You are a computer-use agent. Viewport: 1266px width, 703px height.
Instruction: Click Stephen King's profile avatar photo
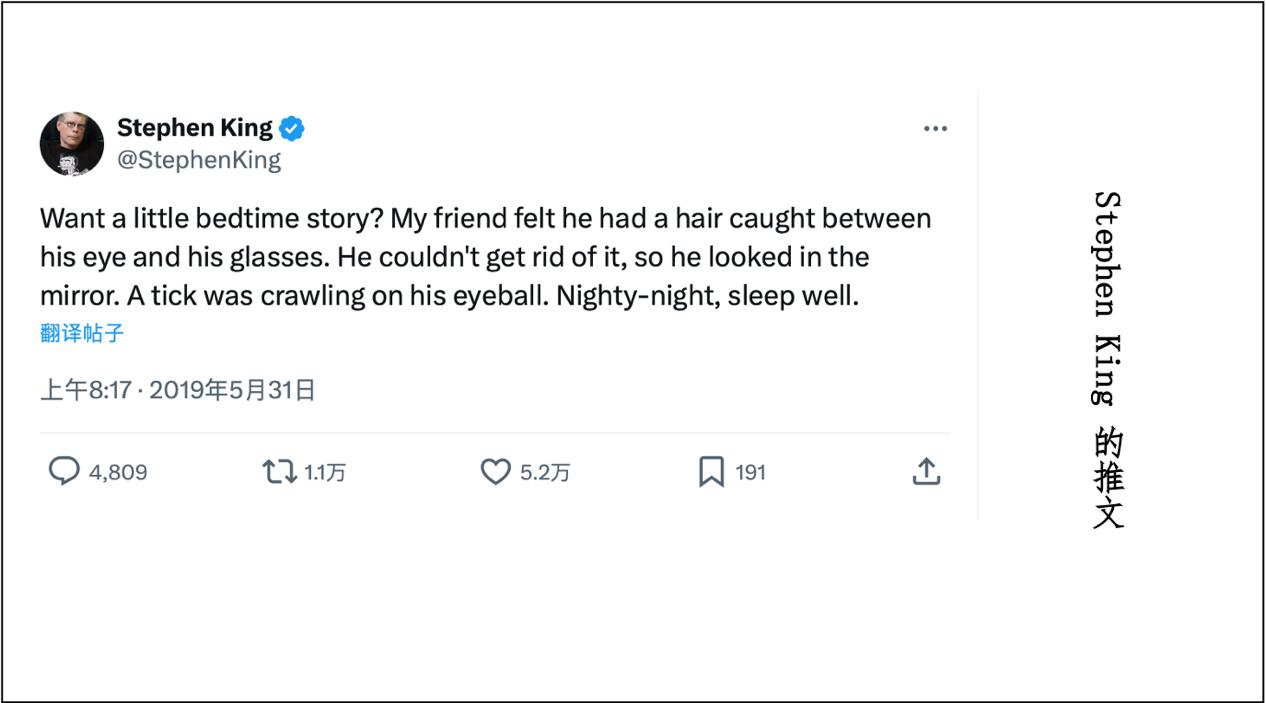72,144
